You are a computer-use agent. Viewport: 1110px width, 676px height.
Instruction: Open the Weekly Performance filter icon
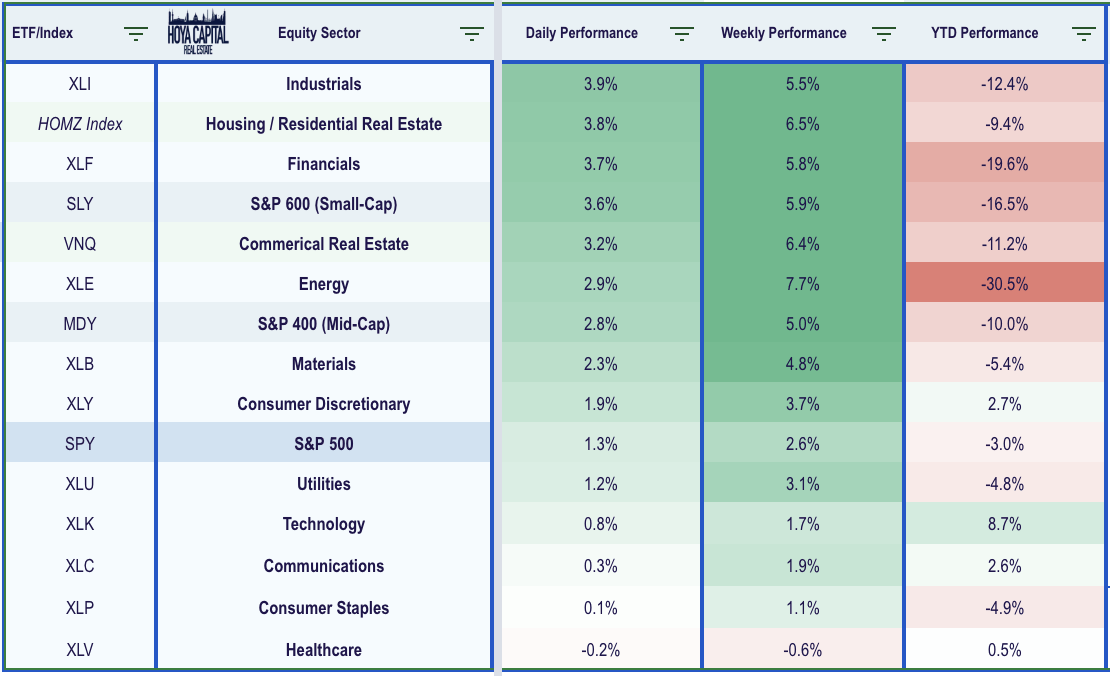[883, 34]
